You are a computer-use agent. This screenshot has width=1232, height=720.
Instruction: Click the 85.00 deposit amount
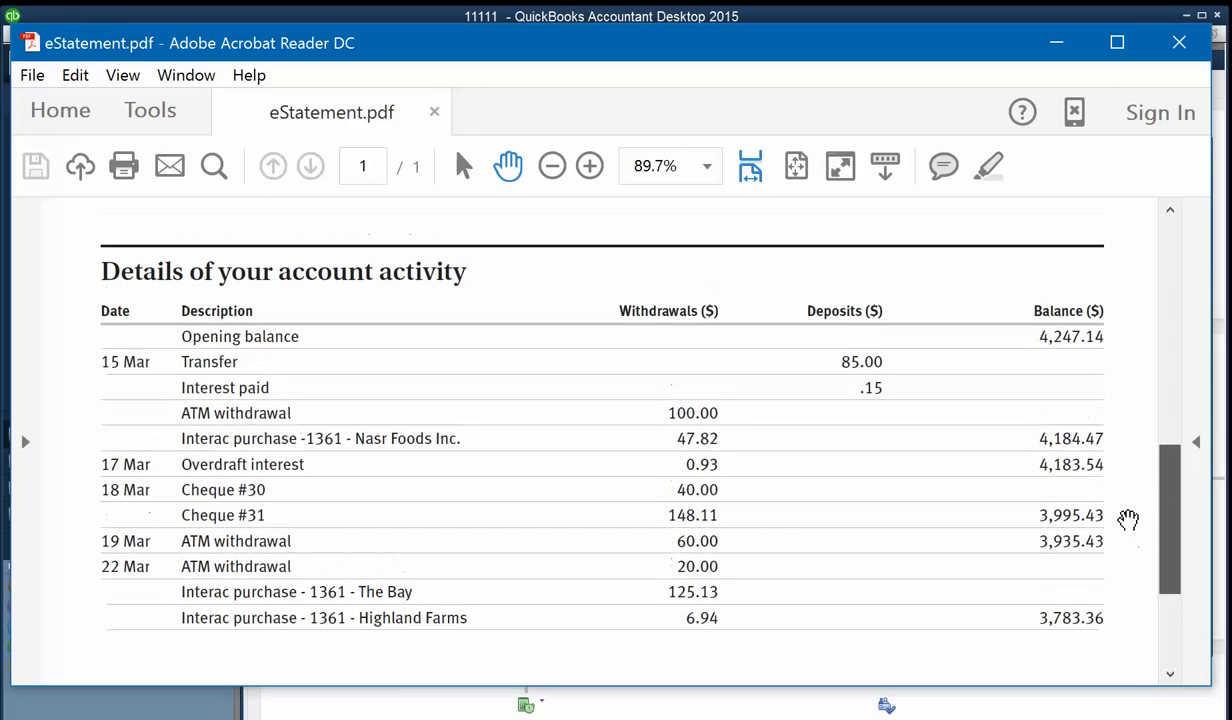click(862, 362)
